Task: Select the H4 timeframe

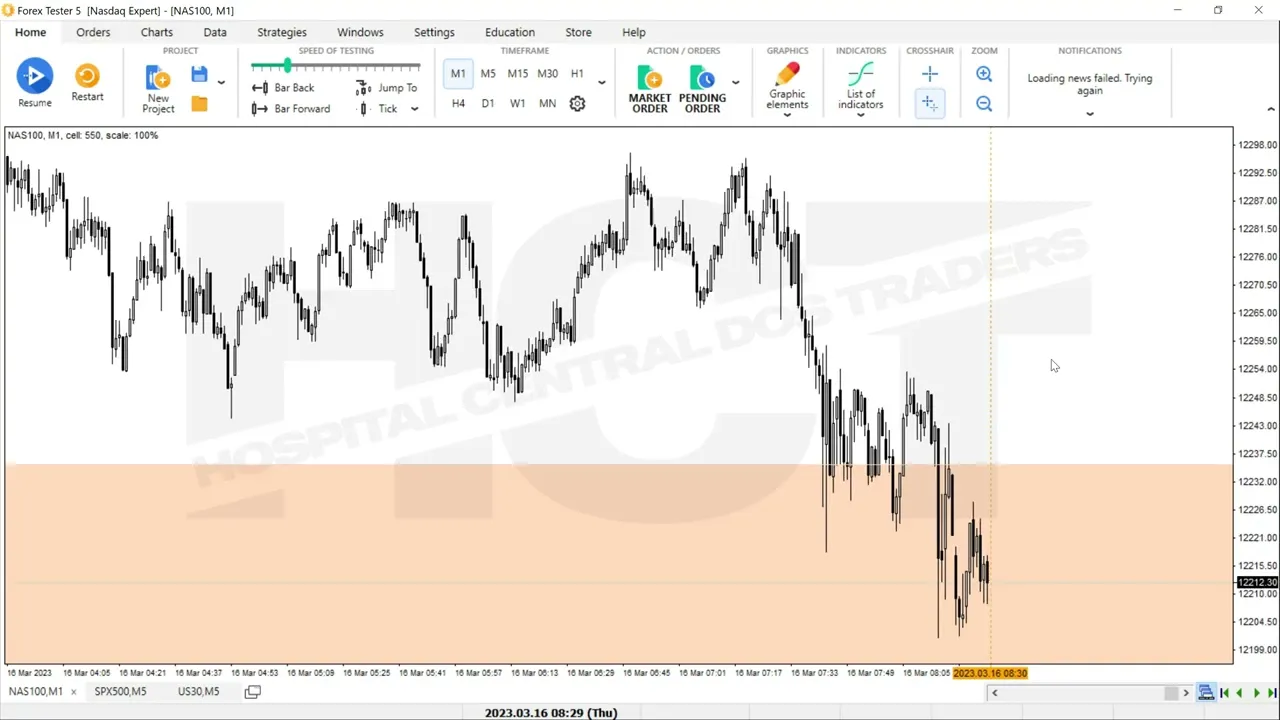Action: tap(458, 104)
